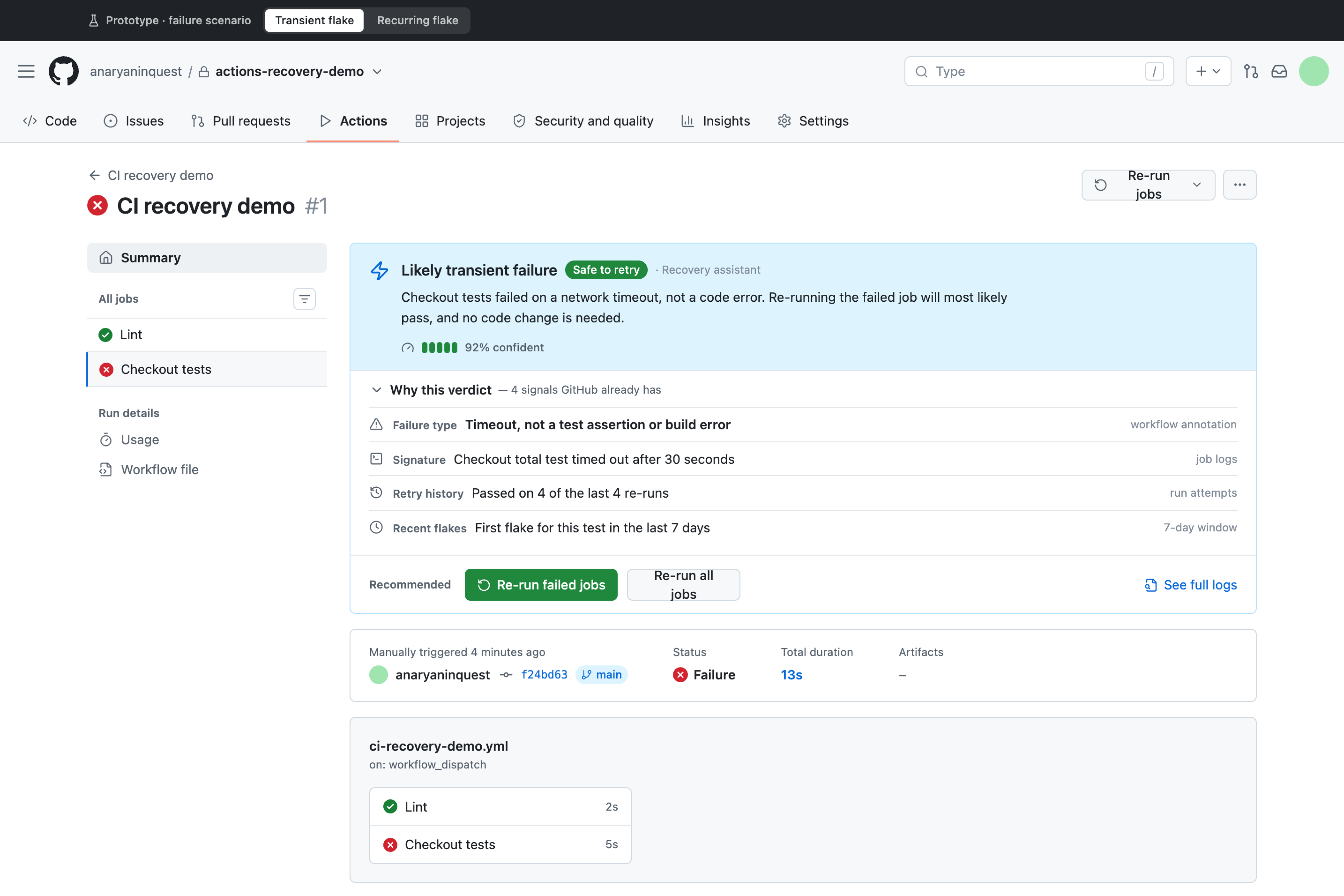1344x896 pixels.
Task: Open the Lint job card in workflow graph
Action: pos(500,807)
